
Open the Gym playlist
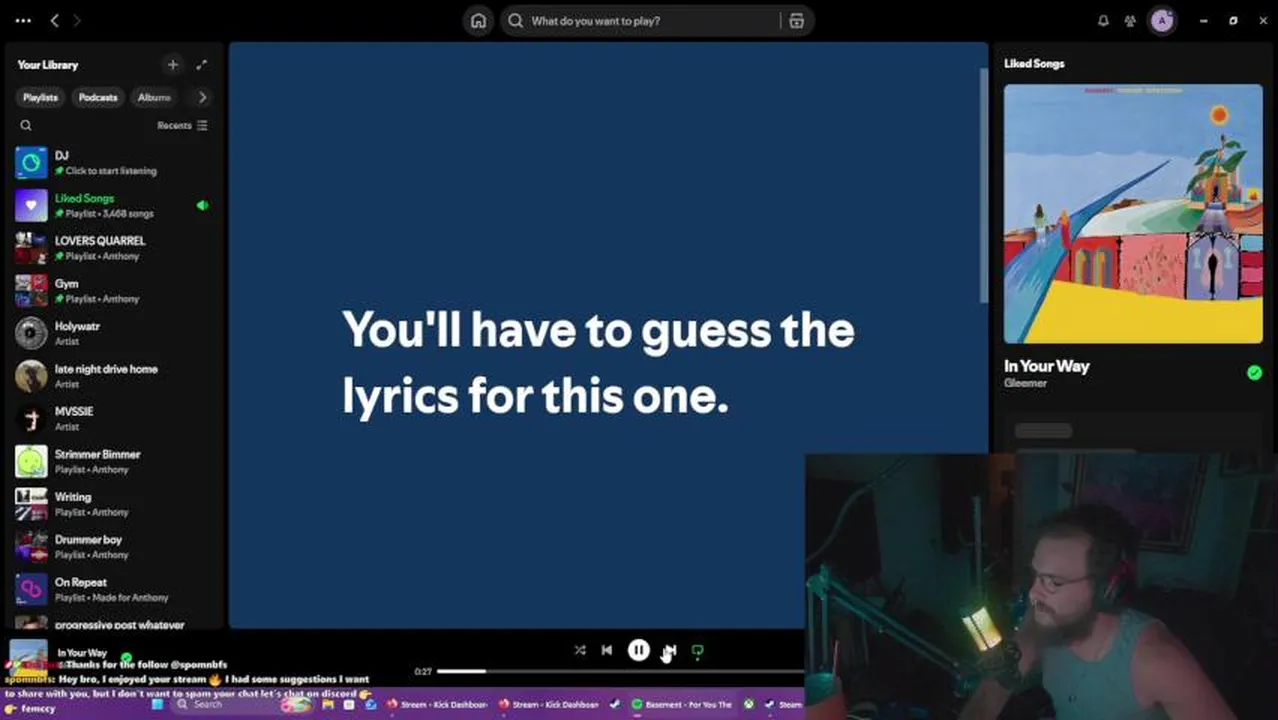[x=112, y=291]
